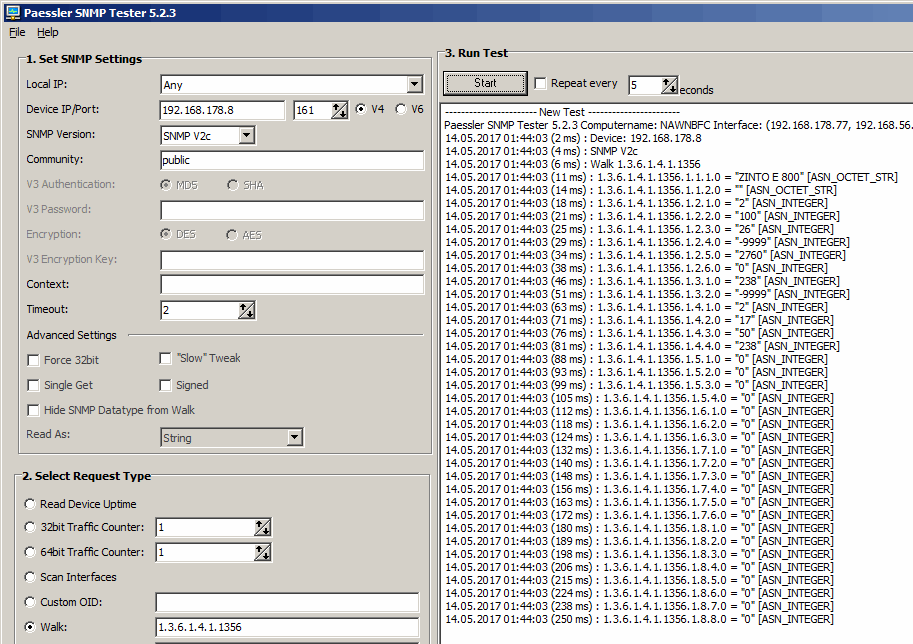Select the V6 radio button
This screenshot has width=913, height=644.
tap(401, 109)
